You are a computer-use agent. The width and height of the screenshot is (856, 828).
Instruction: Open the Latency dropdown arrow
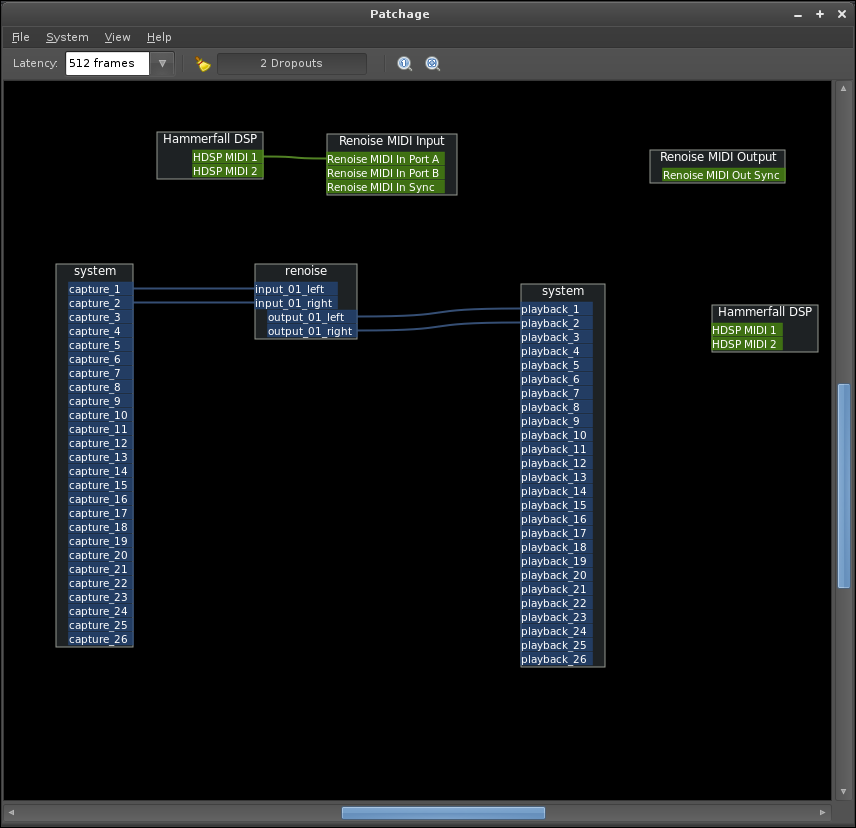point(162,64)
